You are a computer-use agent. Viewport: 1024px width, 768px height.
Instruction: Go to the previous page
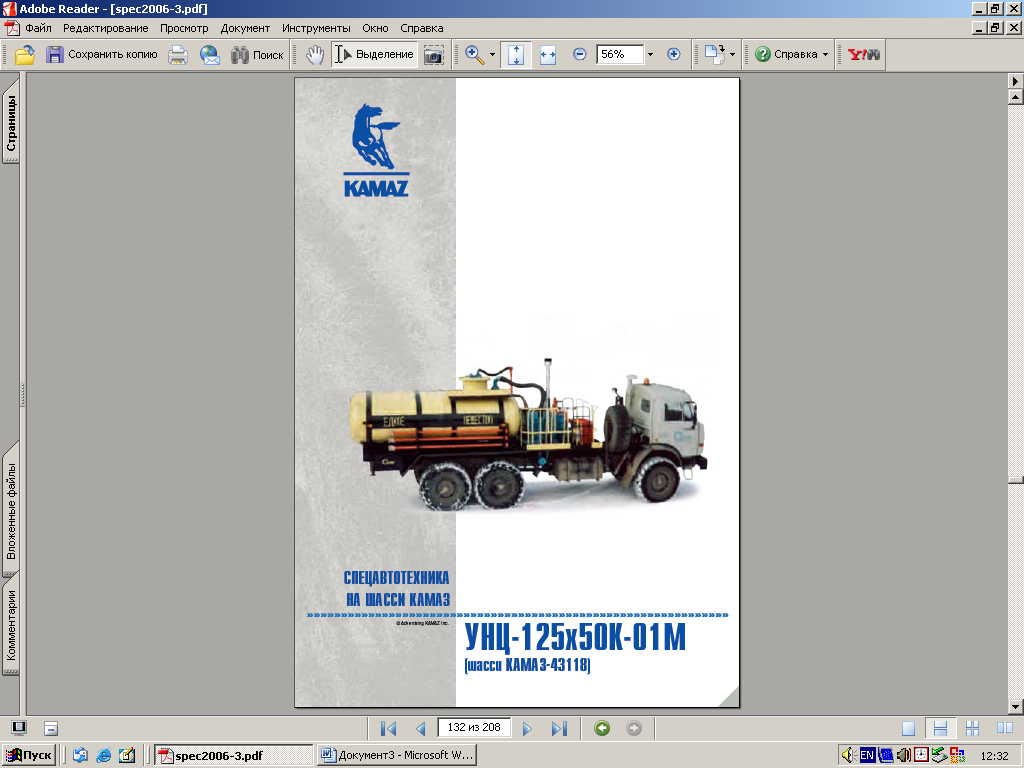[x=421, y=728]
